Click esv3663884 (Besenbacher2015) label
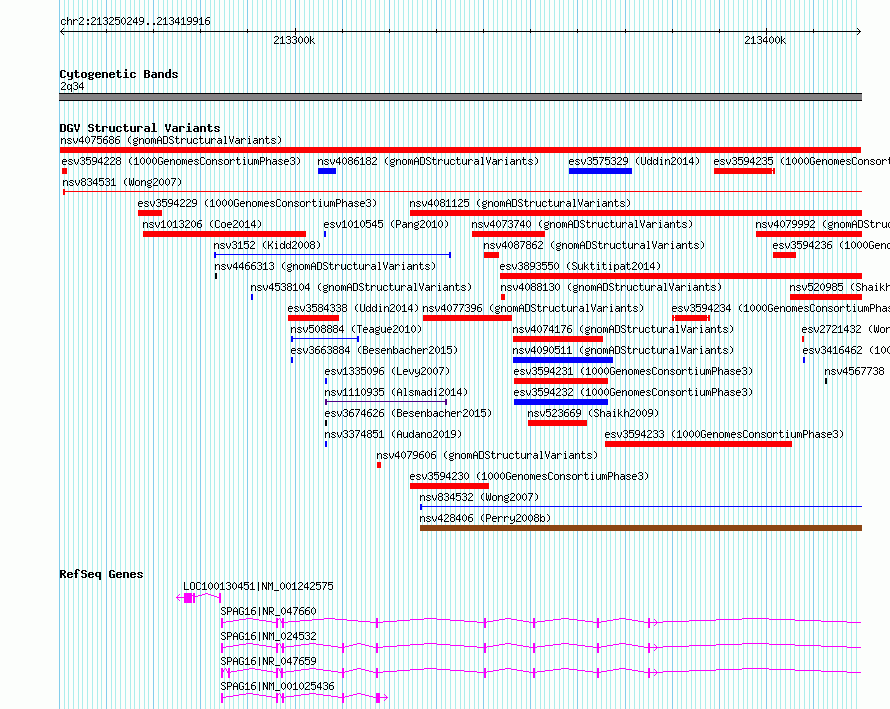The width and height of the screenshot is (890, 709). coord(374,350)
